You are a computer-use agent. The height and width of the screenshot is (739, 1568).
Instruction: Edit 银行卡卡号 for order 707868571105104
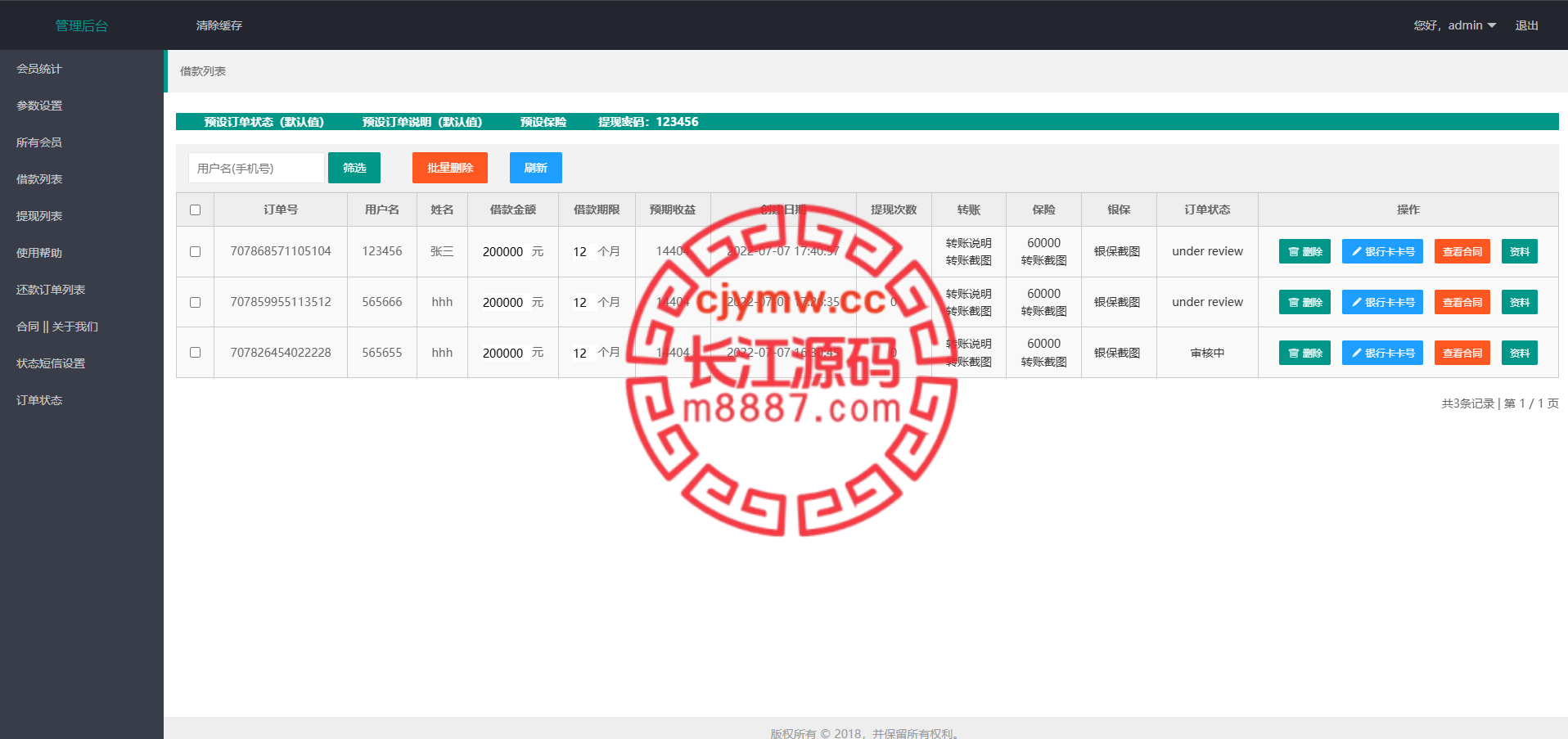(x=1382, y=251)
